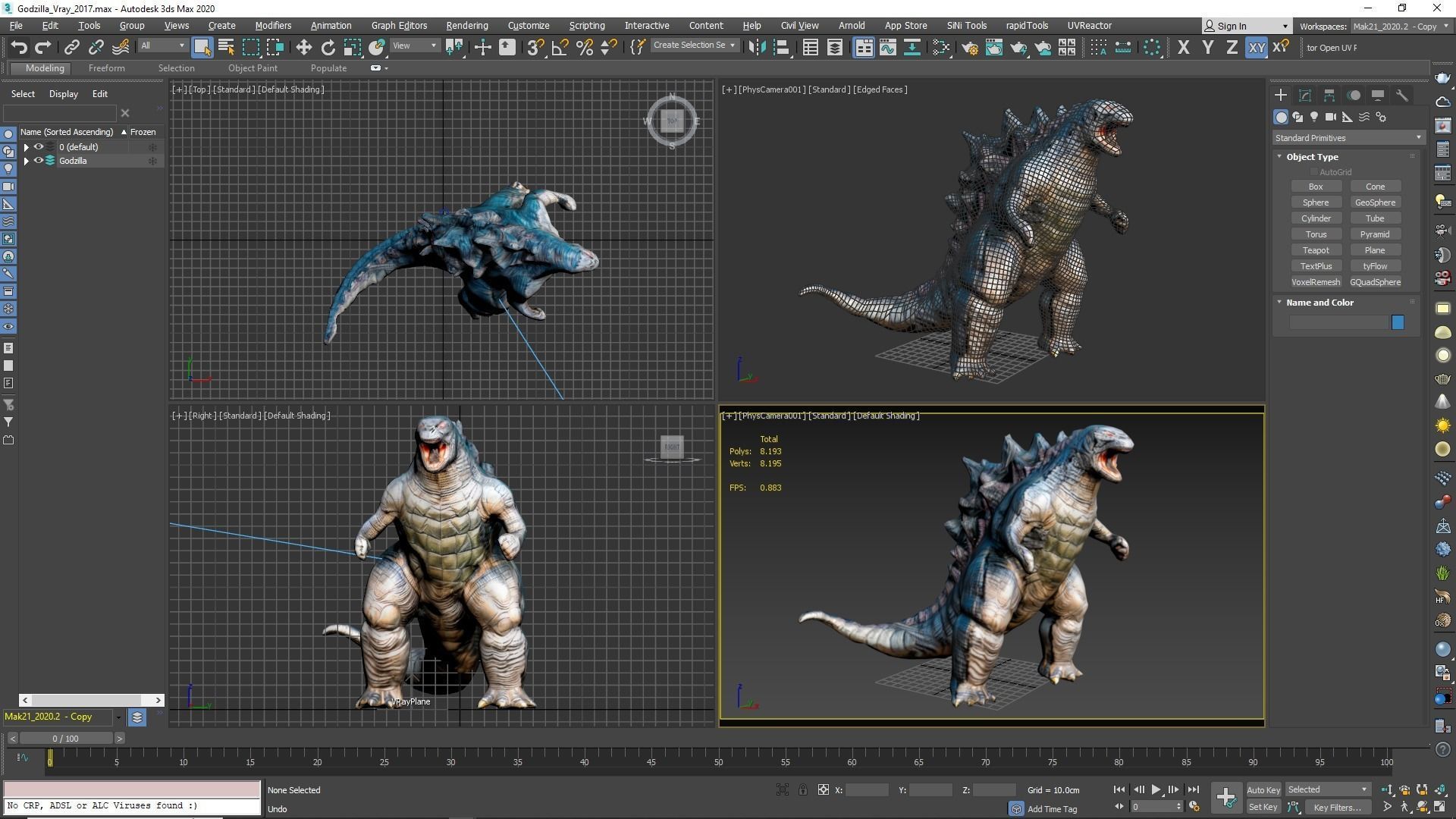Open reference coordinate View dropdown

pos(414,46)
